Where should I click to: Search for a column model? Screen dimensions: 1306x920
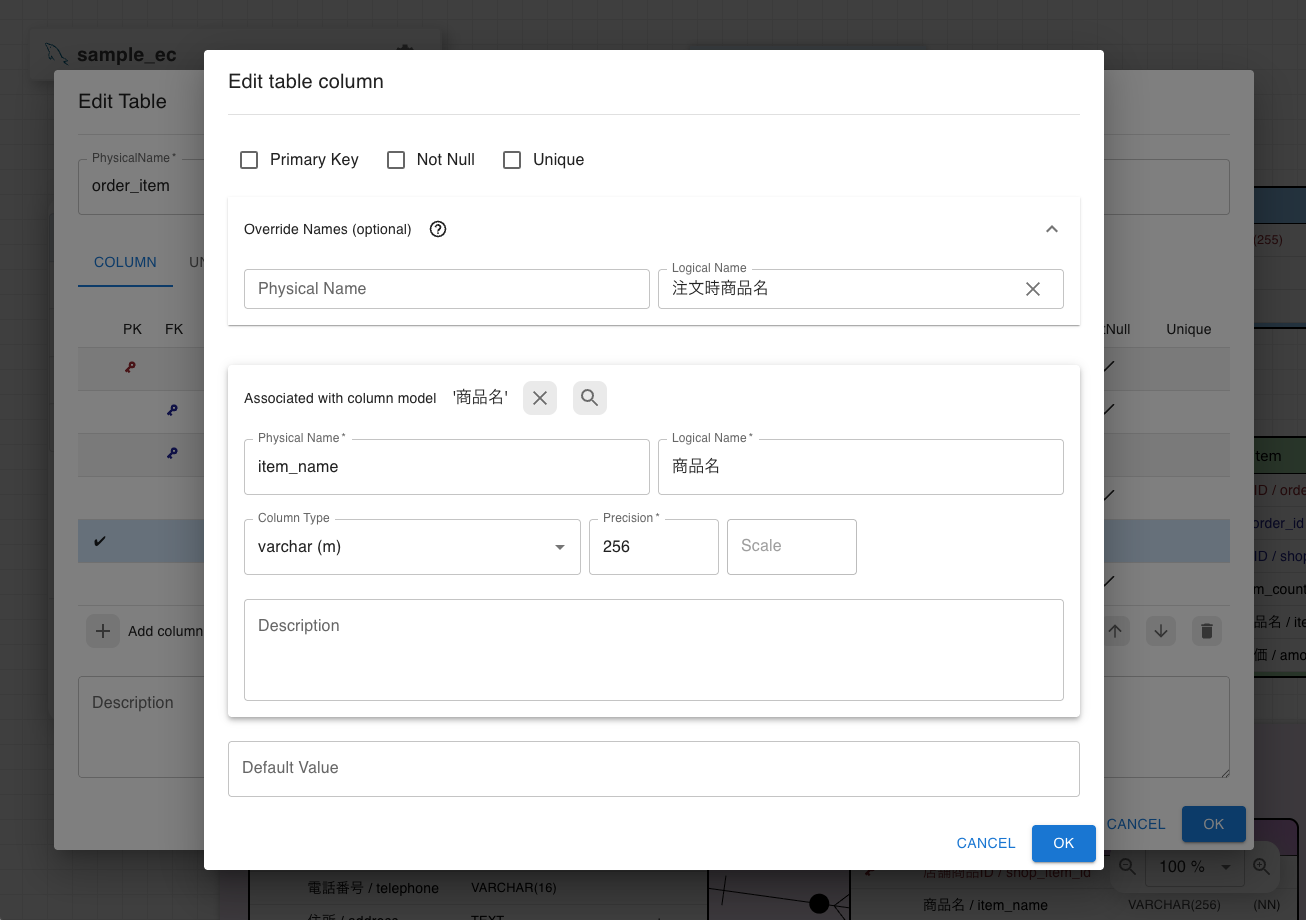pos(590,398)
